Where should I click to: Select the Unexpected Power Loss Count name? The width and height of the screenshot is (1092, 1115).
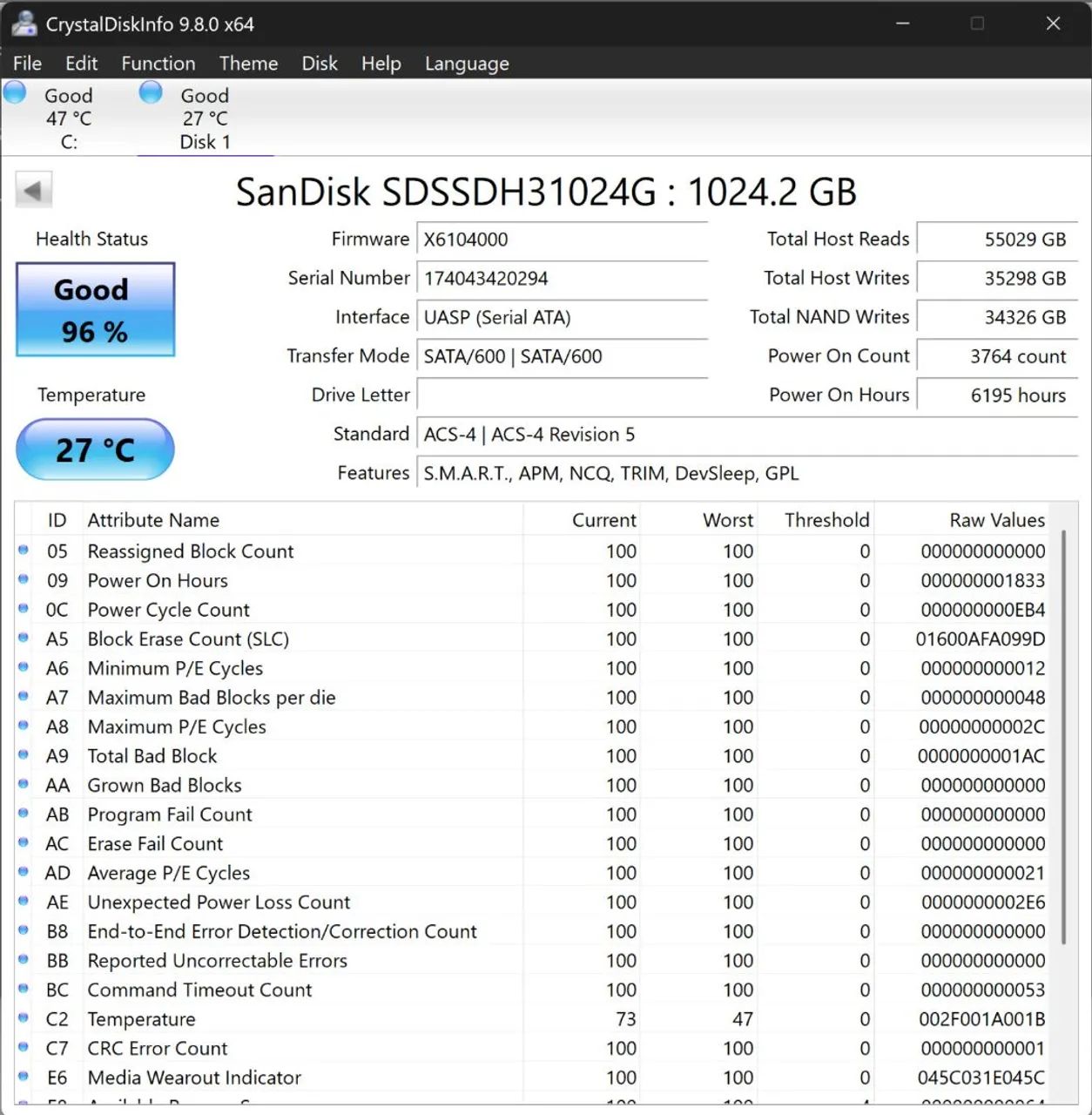(x=219, y=902)
